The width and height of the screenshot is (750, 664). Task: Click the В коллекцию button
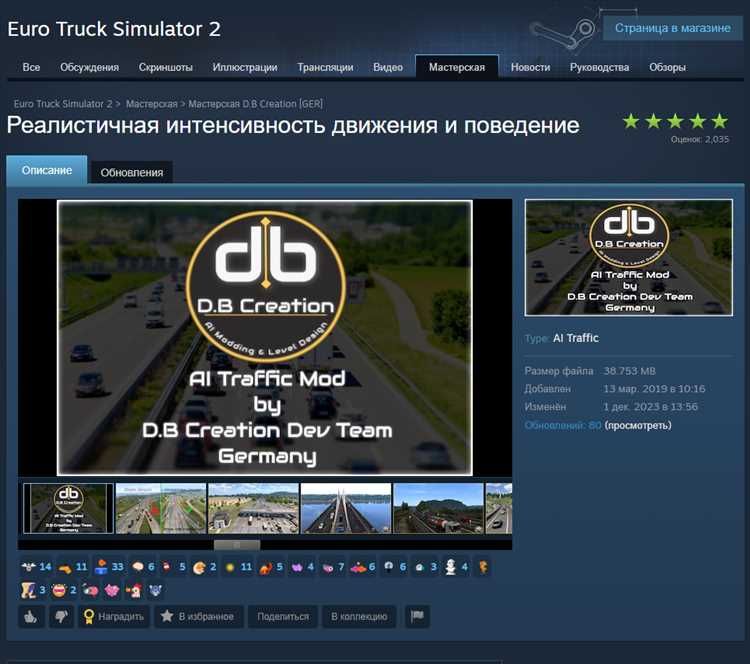click(x=359, y=616)
